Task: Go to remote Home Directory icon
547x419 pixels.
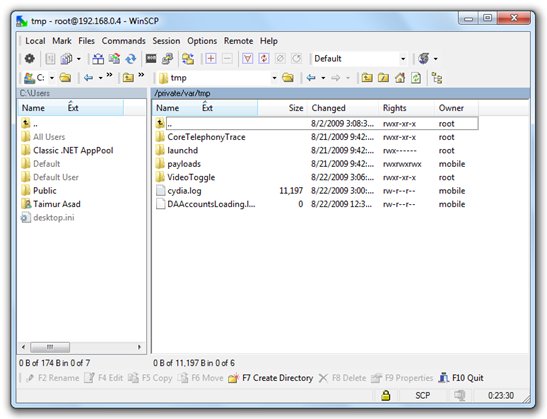Action: pyautogui.click(x=400, y=77)
